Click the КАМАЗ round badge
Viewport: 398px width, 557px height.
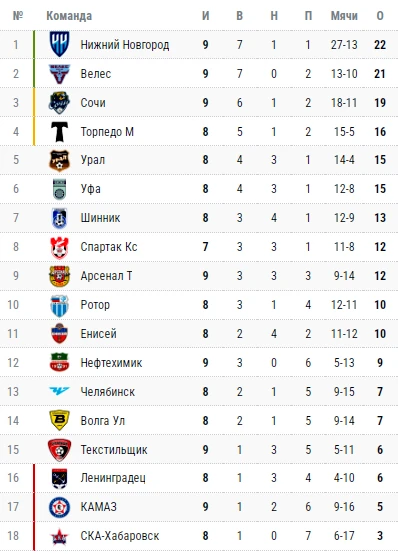tap(59, 507)
